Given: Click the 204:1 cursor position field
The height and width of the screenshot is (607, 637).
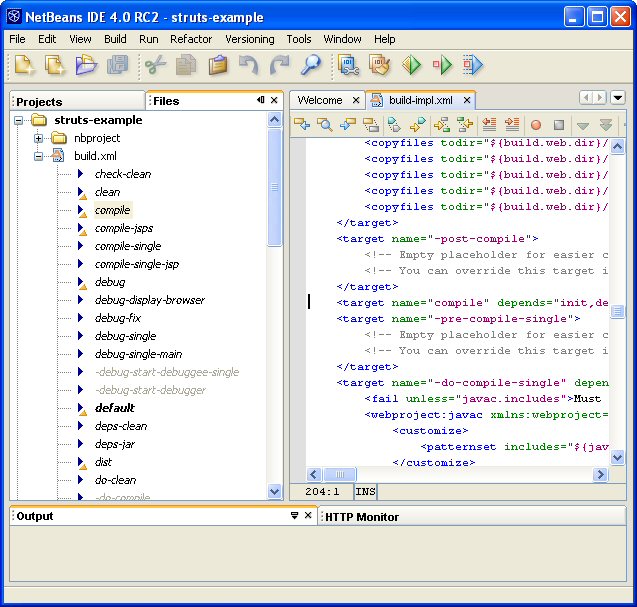Looking at the screenshot, I should (322, 492).
